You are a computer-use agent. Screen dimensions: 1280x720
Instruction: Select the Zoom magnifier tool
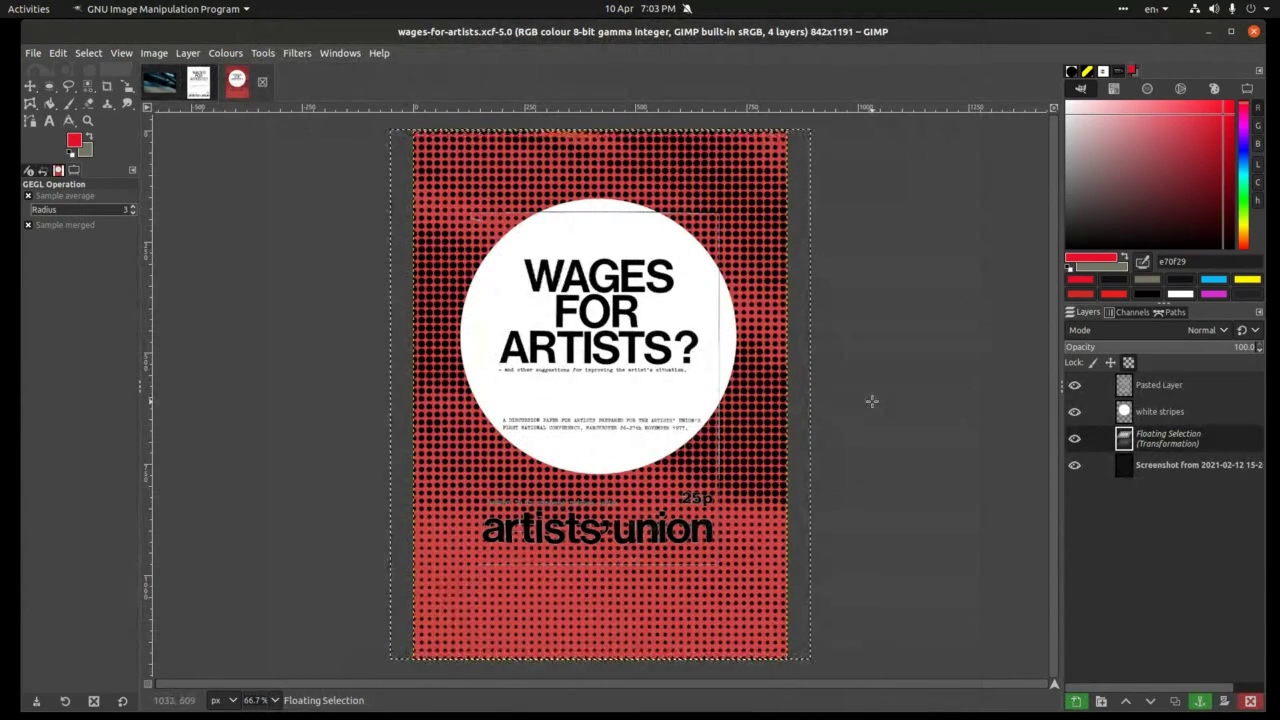click(88, 121)
